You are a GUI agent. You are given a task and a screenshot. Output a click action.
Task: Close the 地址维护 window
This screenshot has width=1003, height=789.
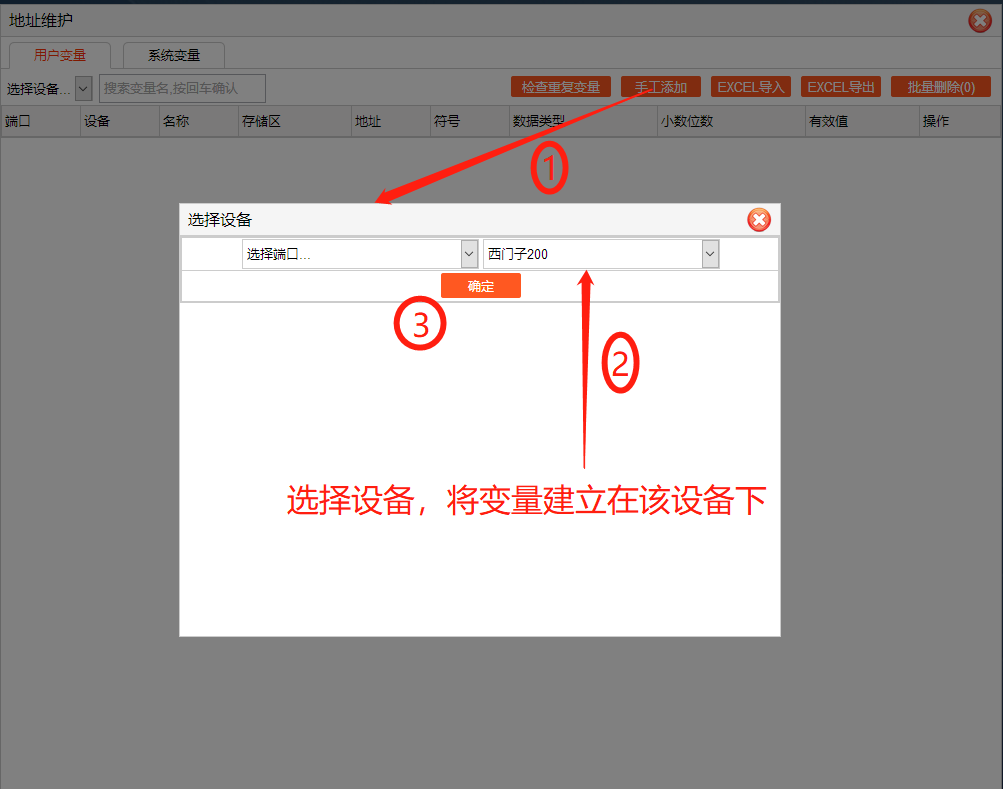point(979,21)
